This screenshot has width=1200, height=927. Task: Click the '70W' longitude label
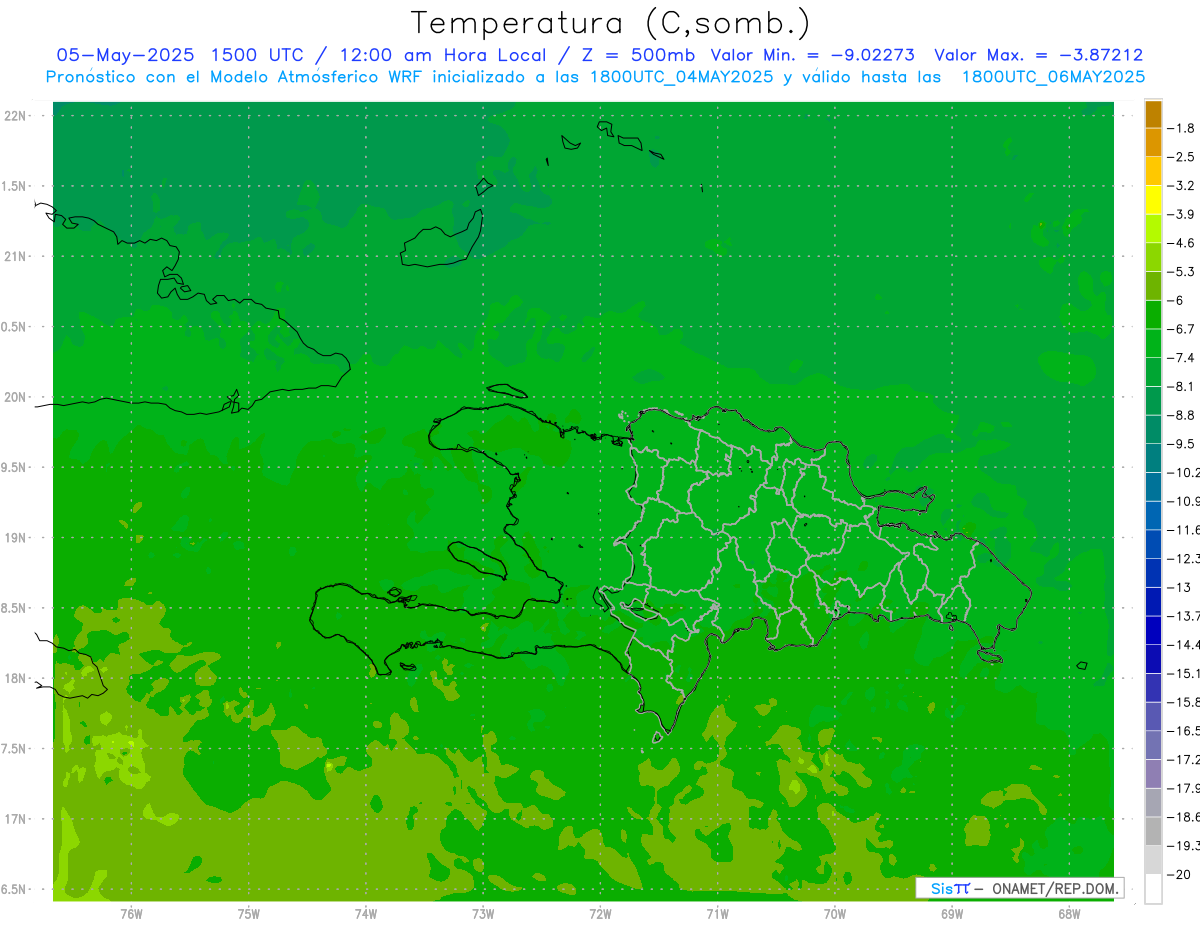click(834, 913)
